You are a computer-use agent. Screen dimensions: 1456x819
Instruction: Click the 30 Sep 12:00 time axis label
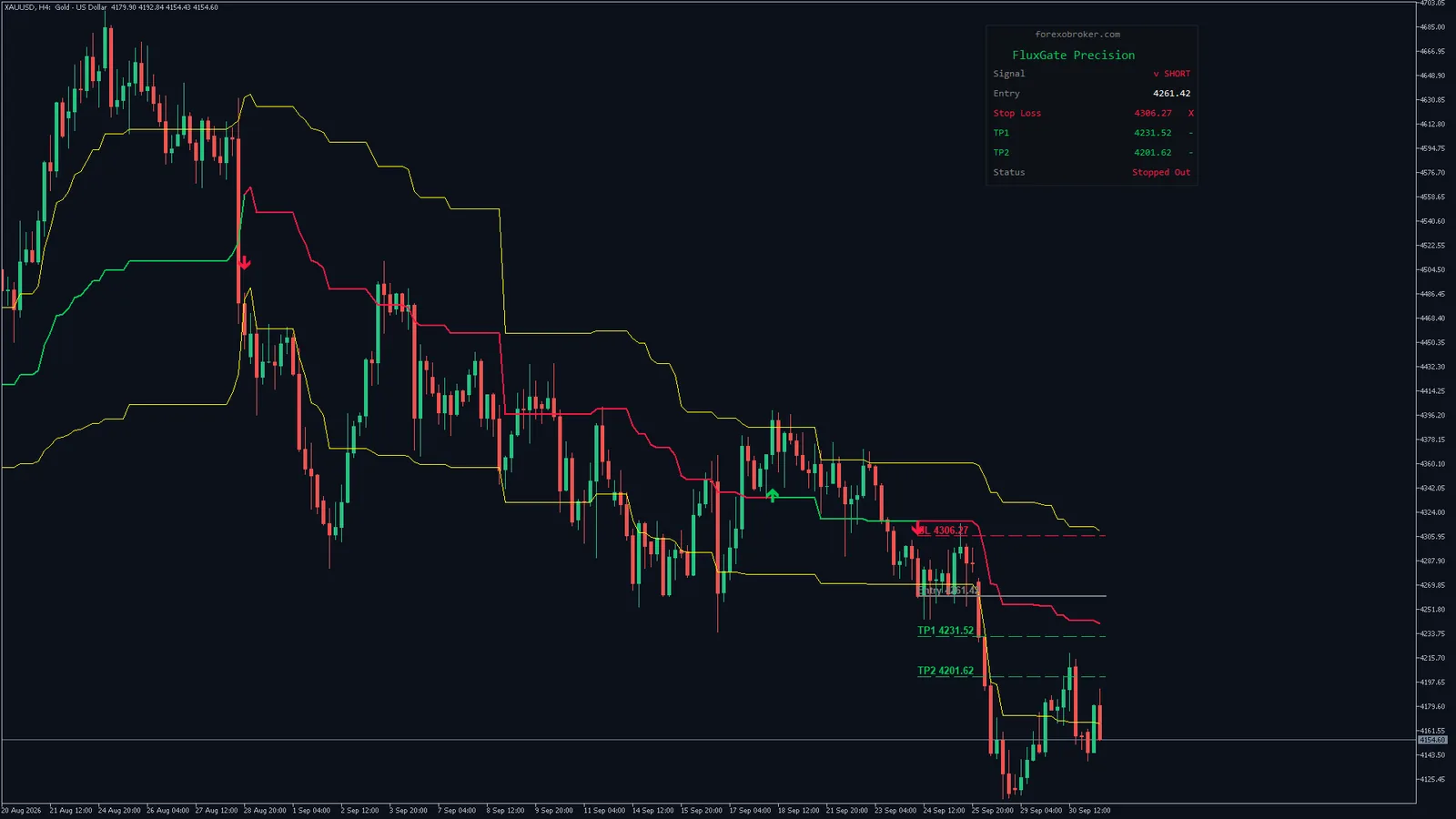pos(1089,810)
